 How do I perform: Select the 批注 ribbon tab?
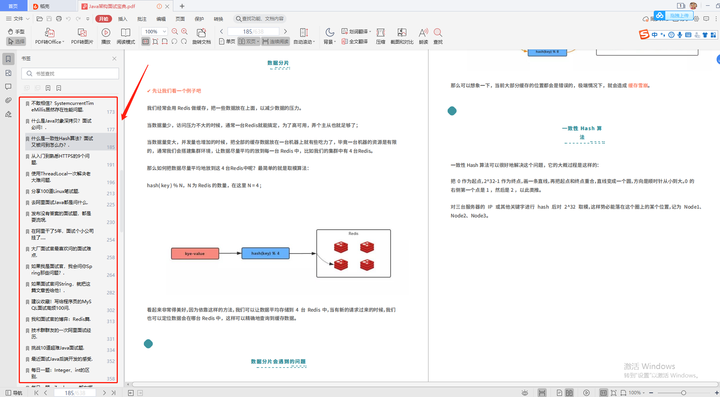pyautogui.click(x=142, y=19)
